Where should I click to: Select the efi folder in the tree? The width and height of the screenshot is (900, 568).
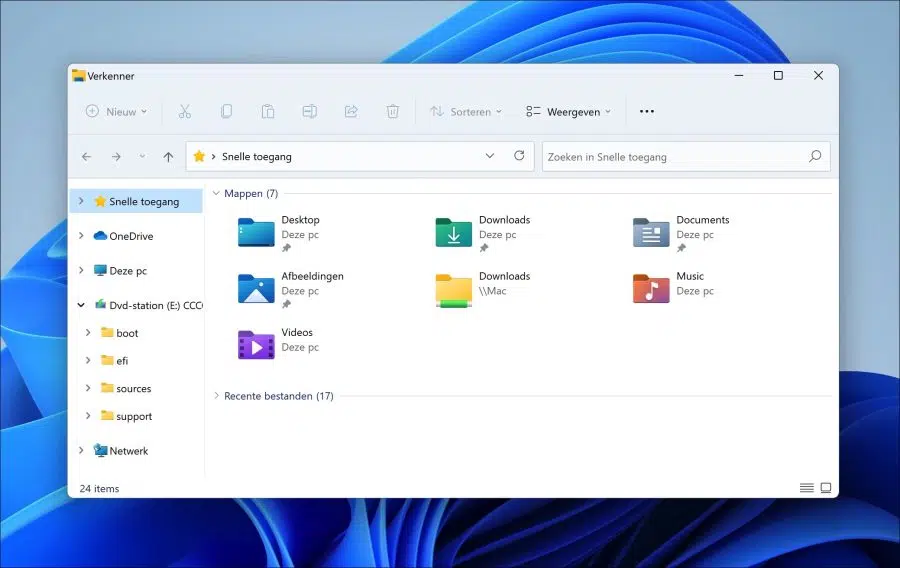[114, 360]
